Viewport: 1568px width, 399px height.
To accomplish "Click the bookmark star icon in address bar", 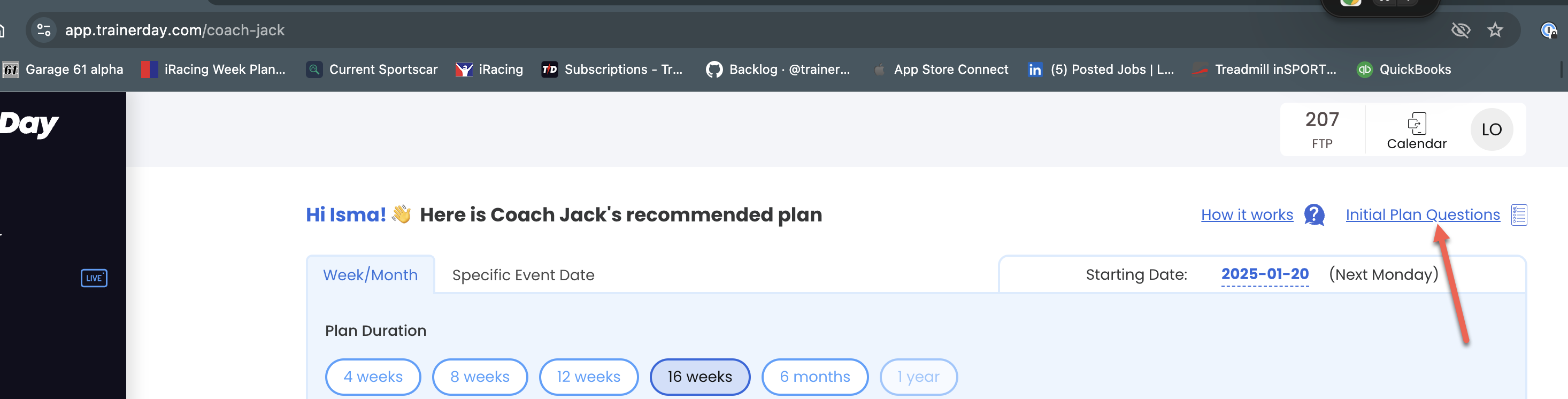I will click(1495, 30).
